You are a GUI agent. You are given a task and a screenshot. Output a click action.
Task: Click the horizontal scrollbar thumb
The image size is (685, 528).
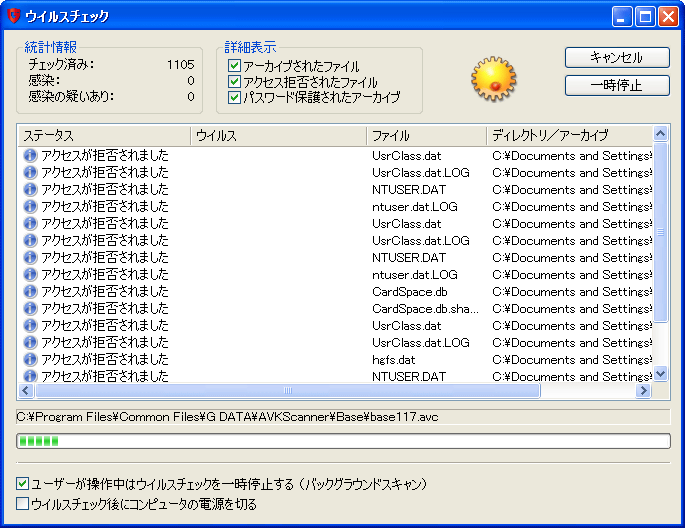(287, 390)
